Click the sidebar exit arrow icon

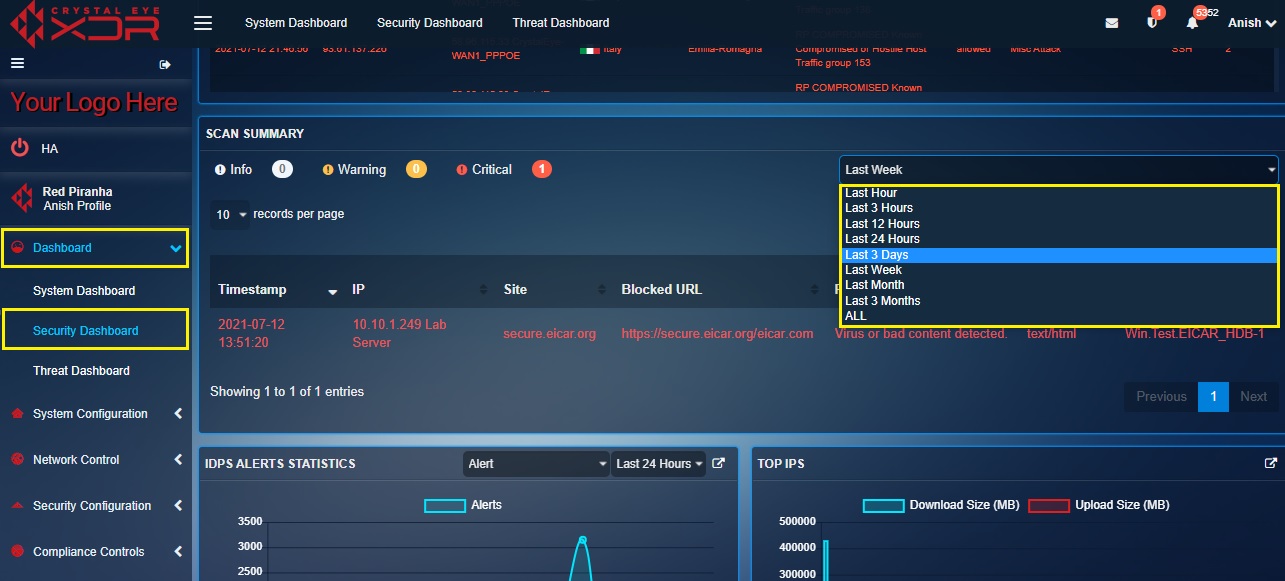click(x=165, y=64)
